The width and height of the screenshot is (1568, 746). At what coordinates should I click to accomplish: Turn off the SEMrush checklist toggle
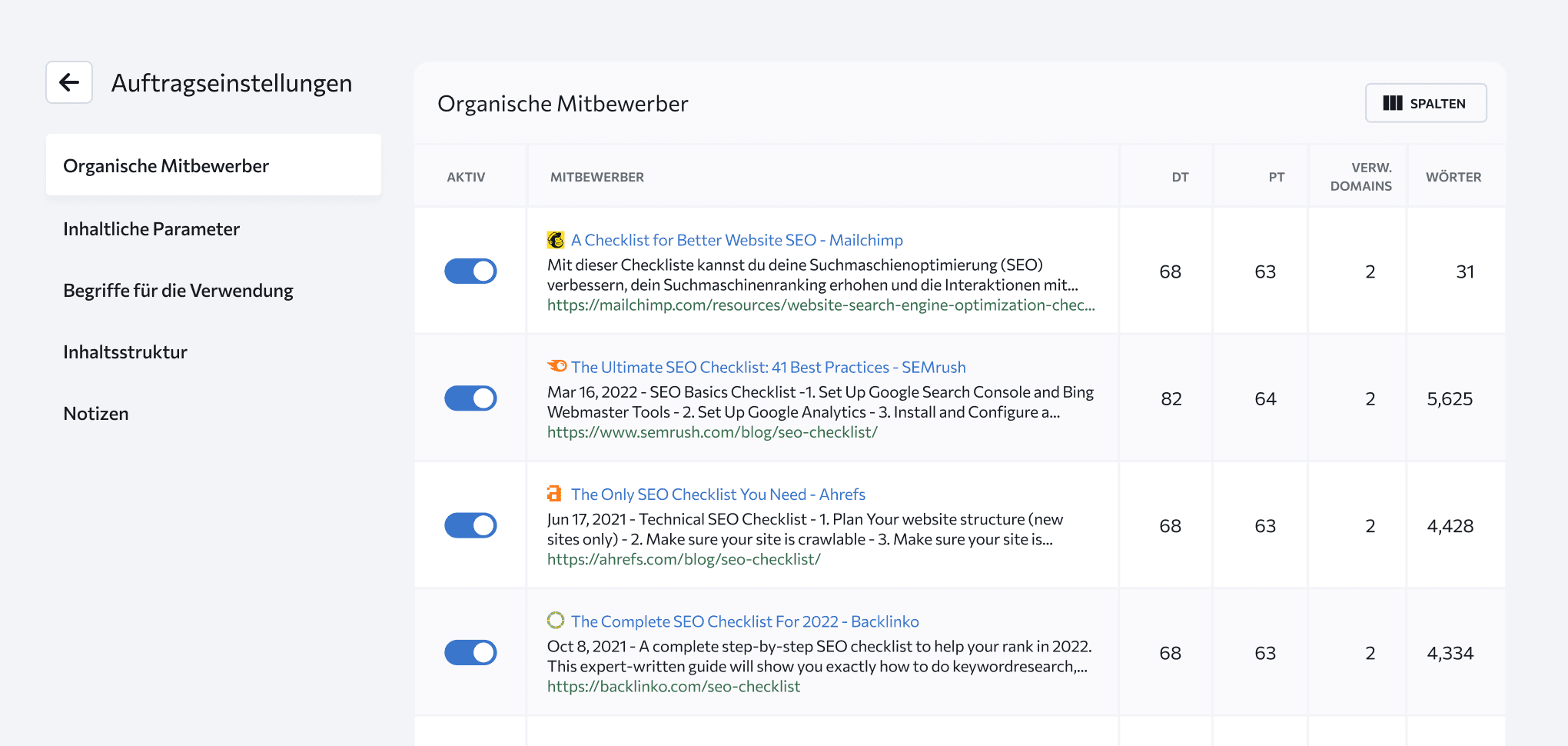click(470, 398)
